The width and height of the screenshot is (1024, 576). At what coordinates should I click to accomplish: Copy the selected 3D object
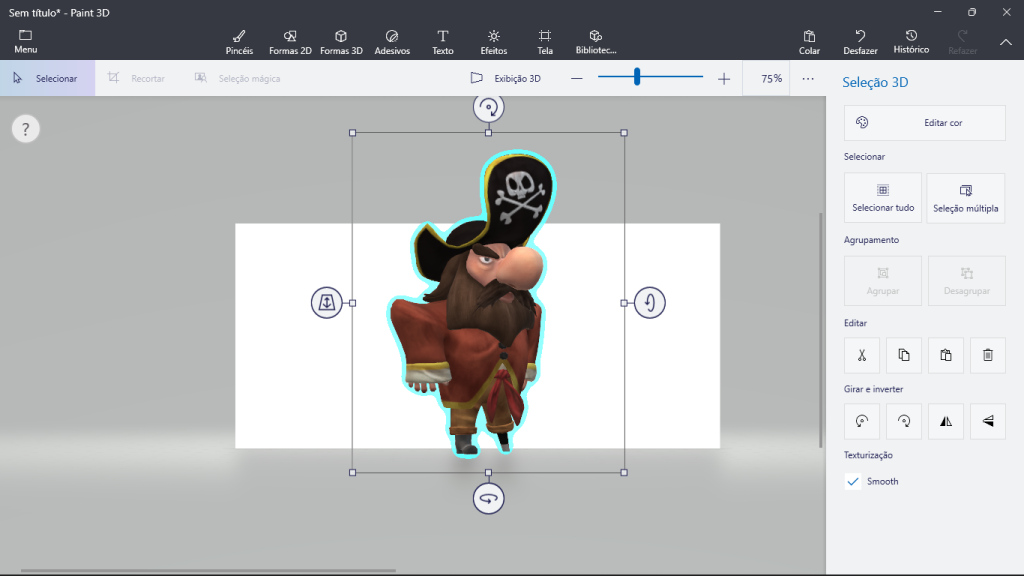click(x=904, y=355)
